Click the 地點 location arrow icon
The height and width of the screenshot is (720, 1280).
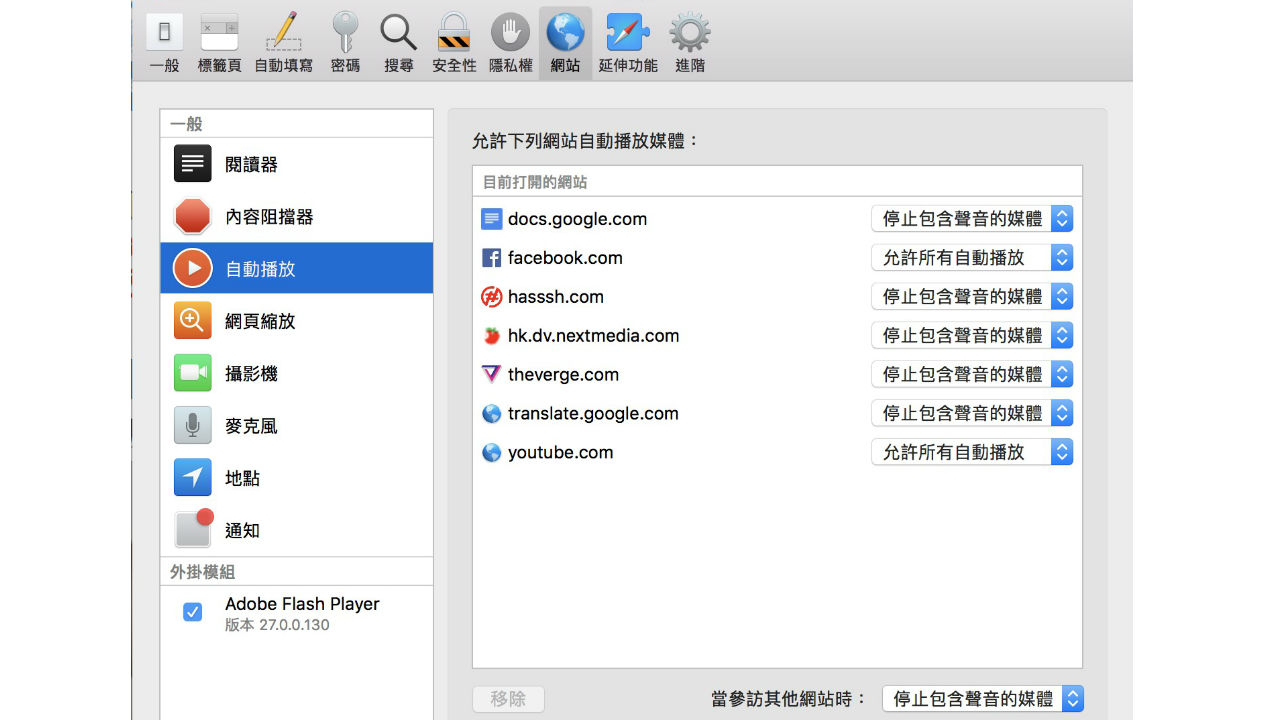coord(193,477)
